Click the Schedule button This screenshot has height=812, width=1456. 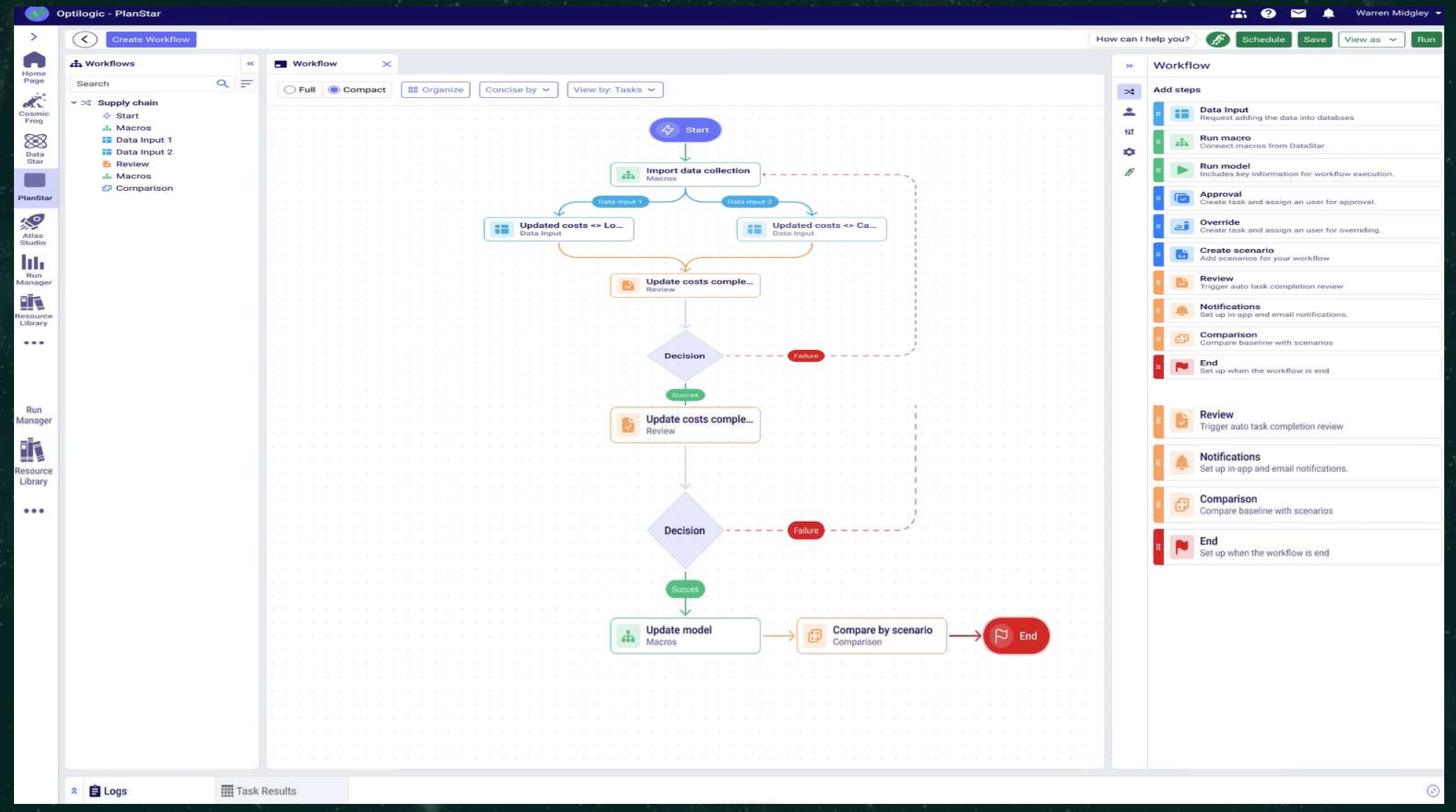coord(1263,40)
